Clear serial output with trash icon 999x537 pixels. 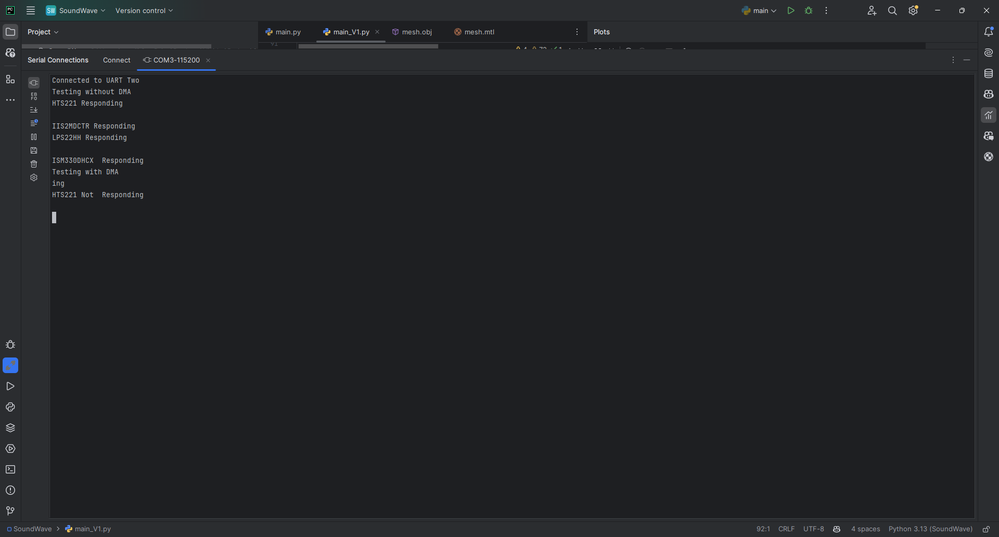(34, 164)
